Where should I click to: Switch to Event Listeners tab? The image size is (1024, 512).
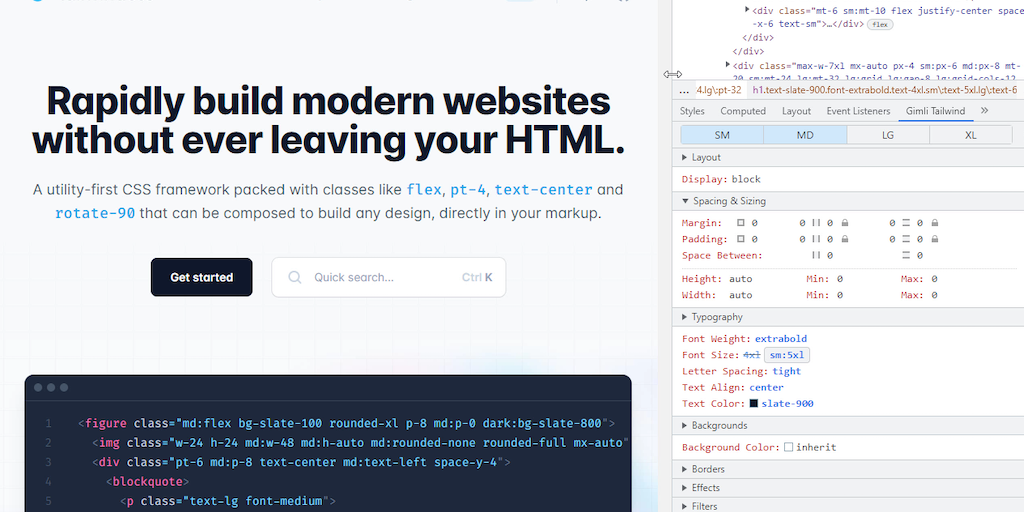858,111
